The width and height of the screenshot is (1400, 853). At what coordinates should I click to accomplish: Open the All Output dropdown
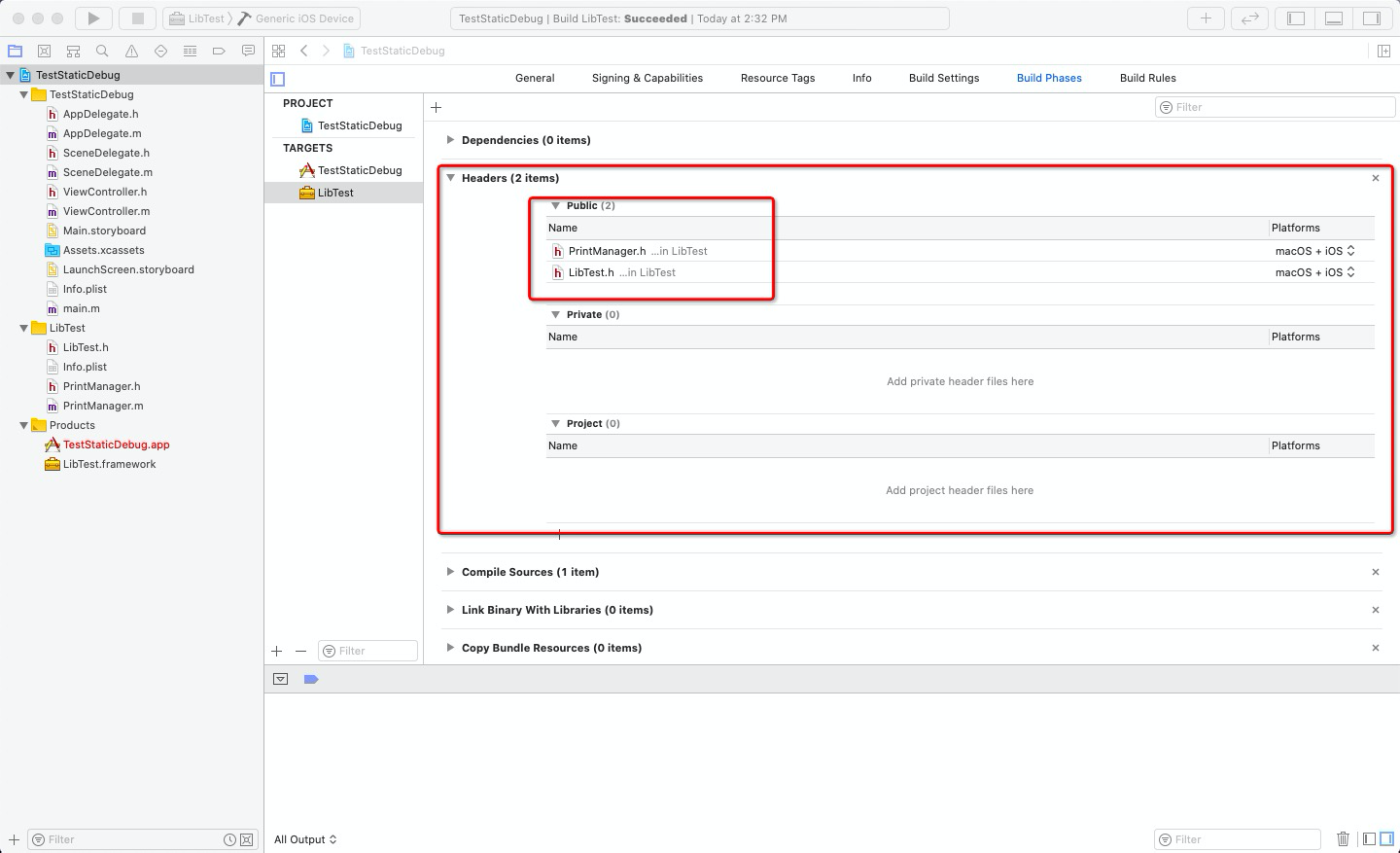click(305, 839)
